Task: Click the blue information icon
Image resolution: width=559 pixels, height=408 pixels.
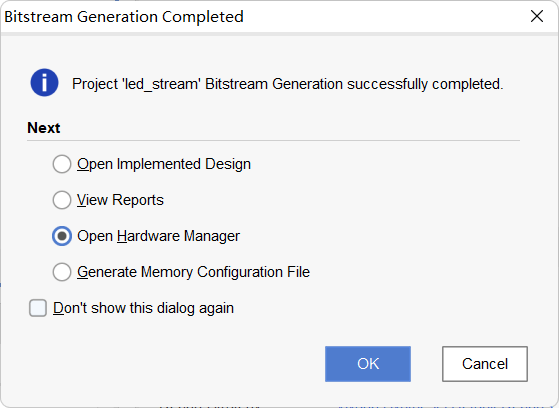Action: pyautogui.click(x=44, y=82)
